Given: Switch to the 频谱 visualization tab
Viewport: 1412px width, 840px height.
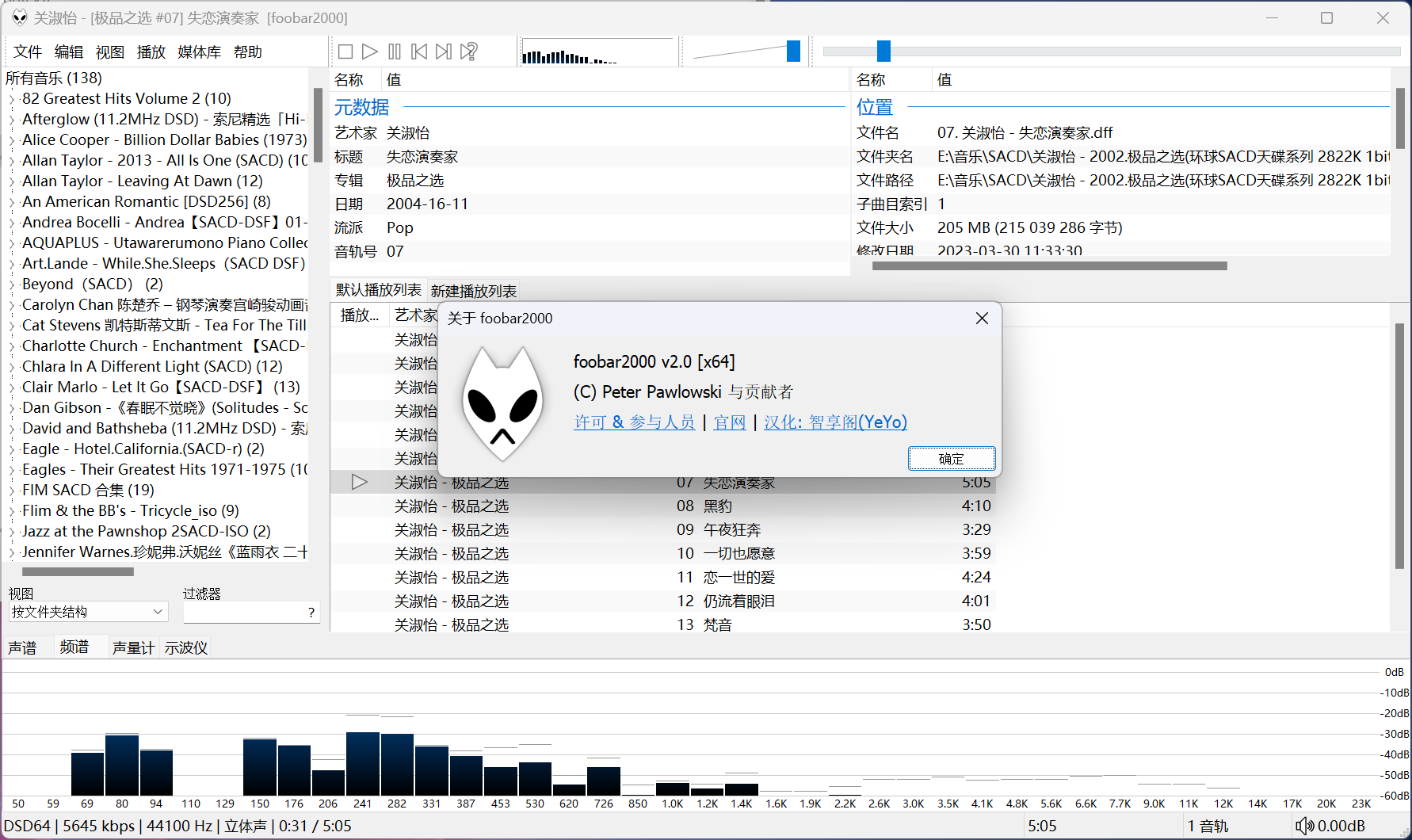Looking at the screenshot, I should click(74, 647).
